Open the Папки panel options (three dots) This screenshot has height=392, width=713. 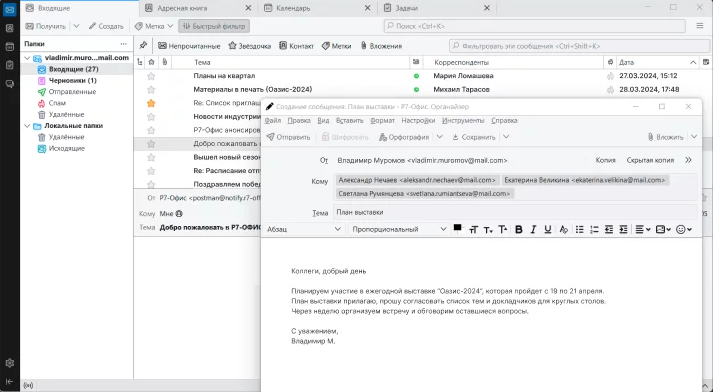pyautogui.click(x=124, y=44)
